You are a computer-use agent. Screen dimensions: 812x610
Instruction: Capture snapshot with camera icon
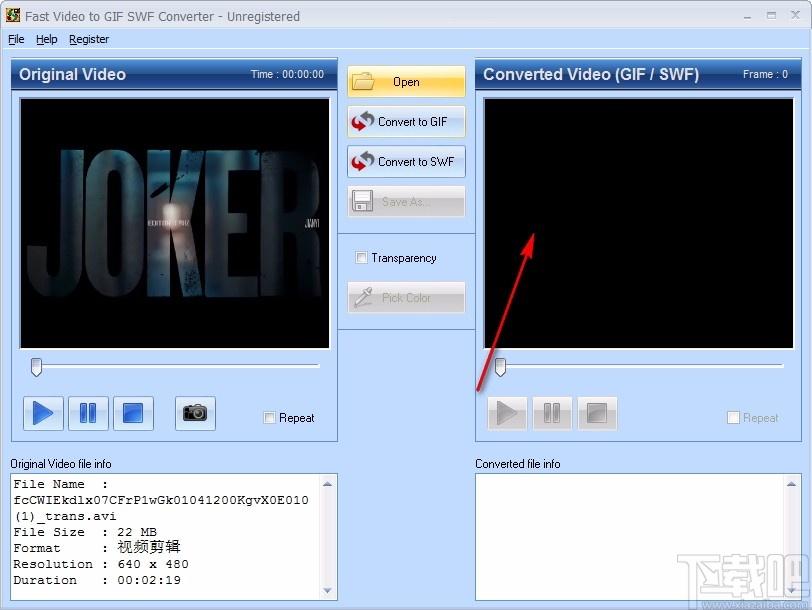tap(195, 413)
